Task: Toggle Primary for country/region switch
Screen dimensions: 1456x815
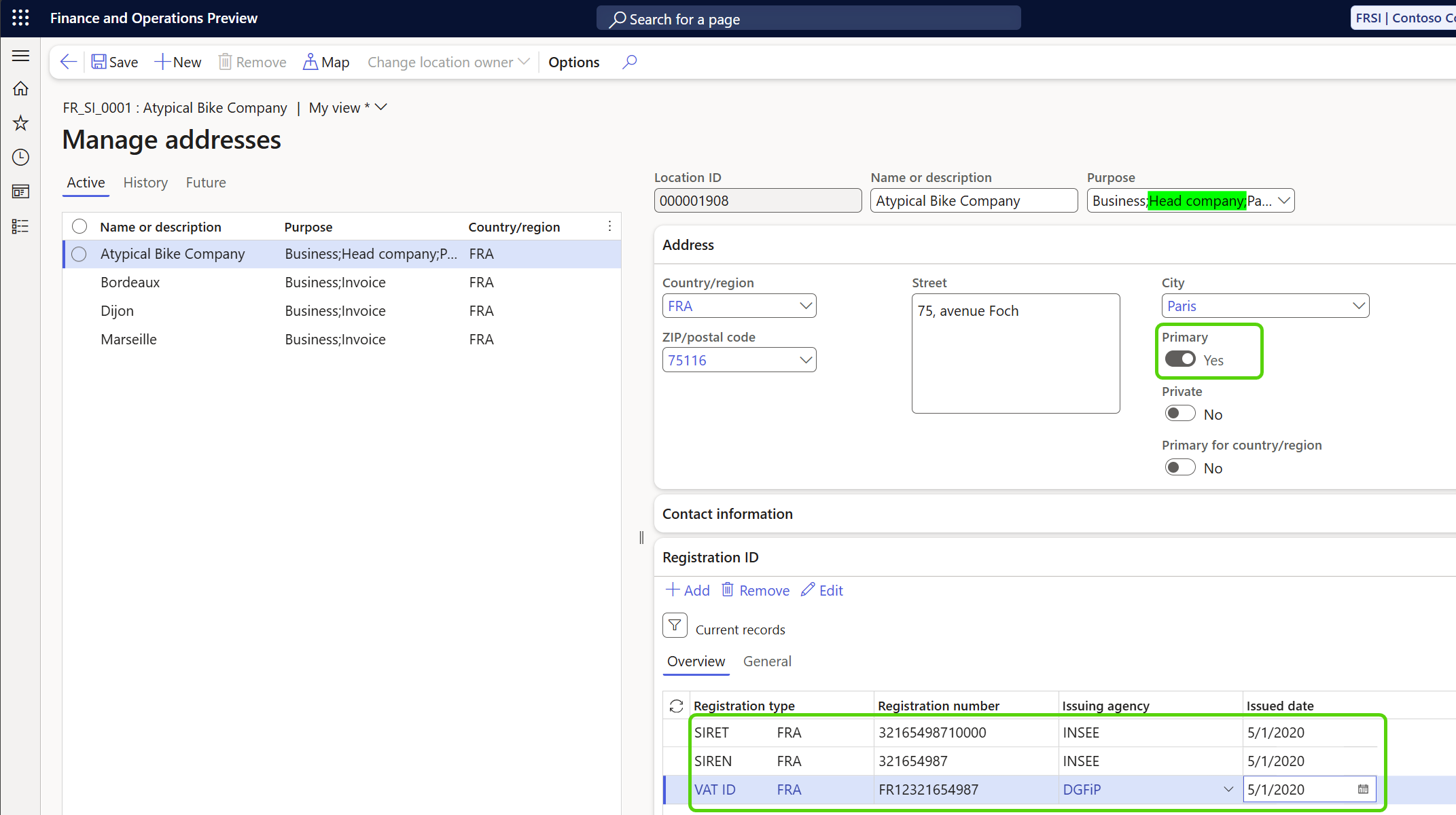Action: (1180, 467)
